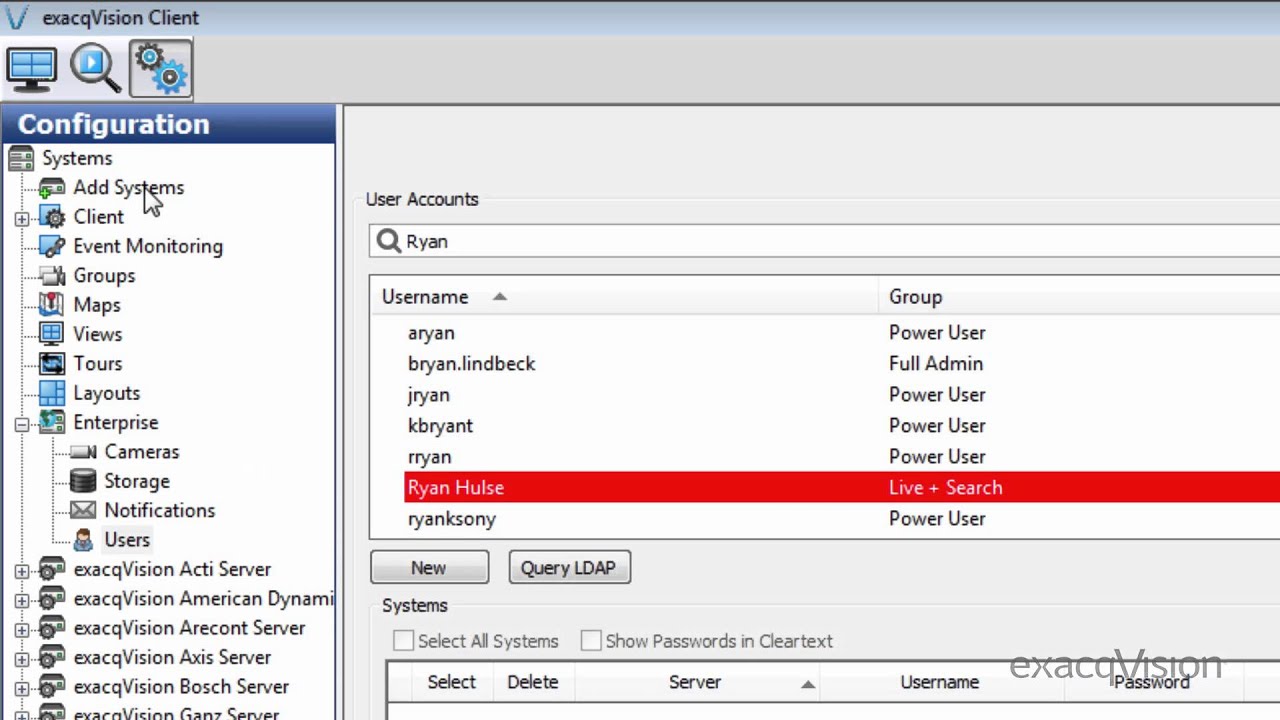Click the Tours icon
The image size is (1280, 720).
point(52,364)
